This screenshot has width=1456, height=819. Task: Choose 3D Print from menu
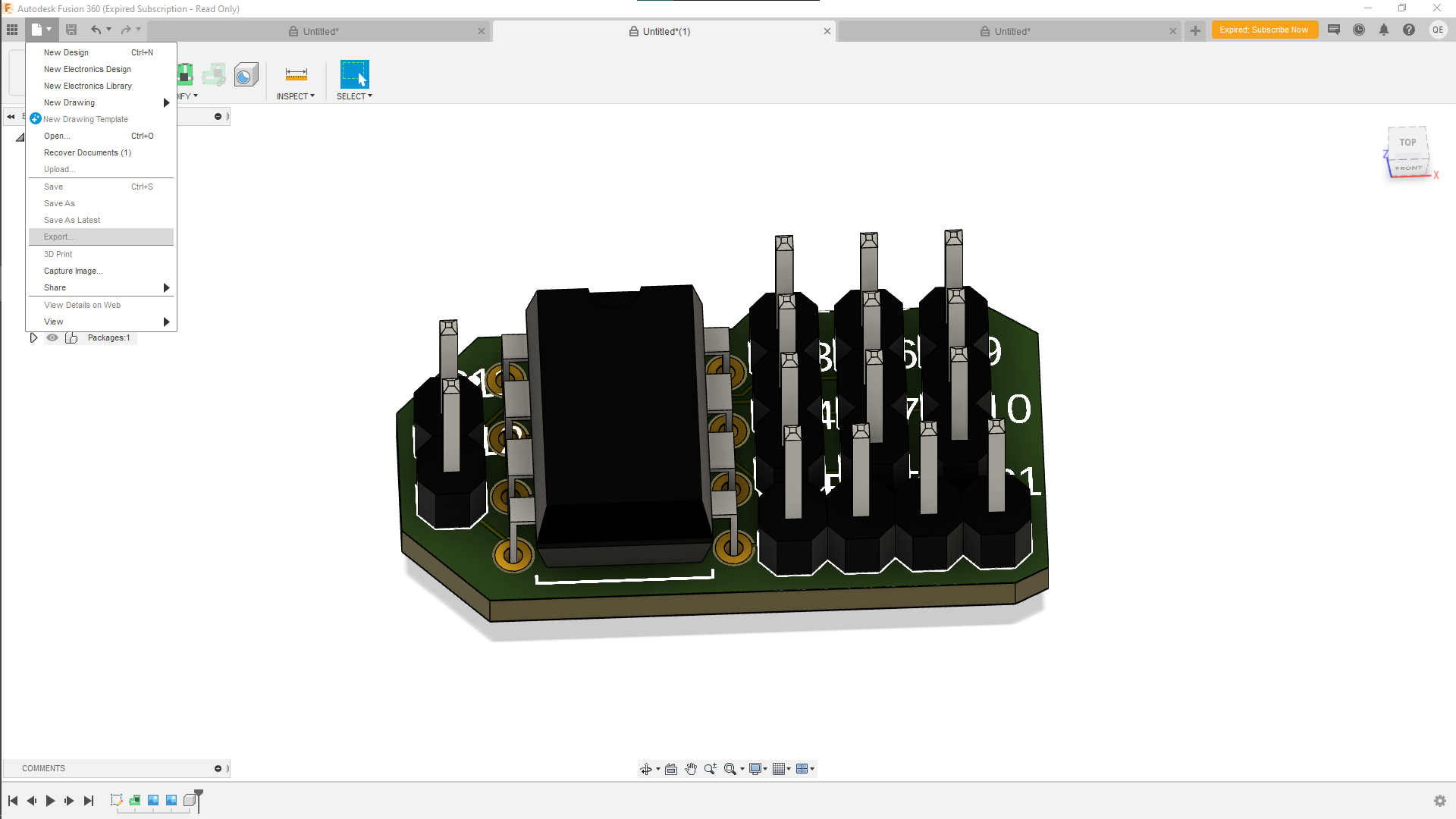pos(101,254)
